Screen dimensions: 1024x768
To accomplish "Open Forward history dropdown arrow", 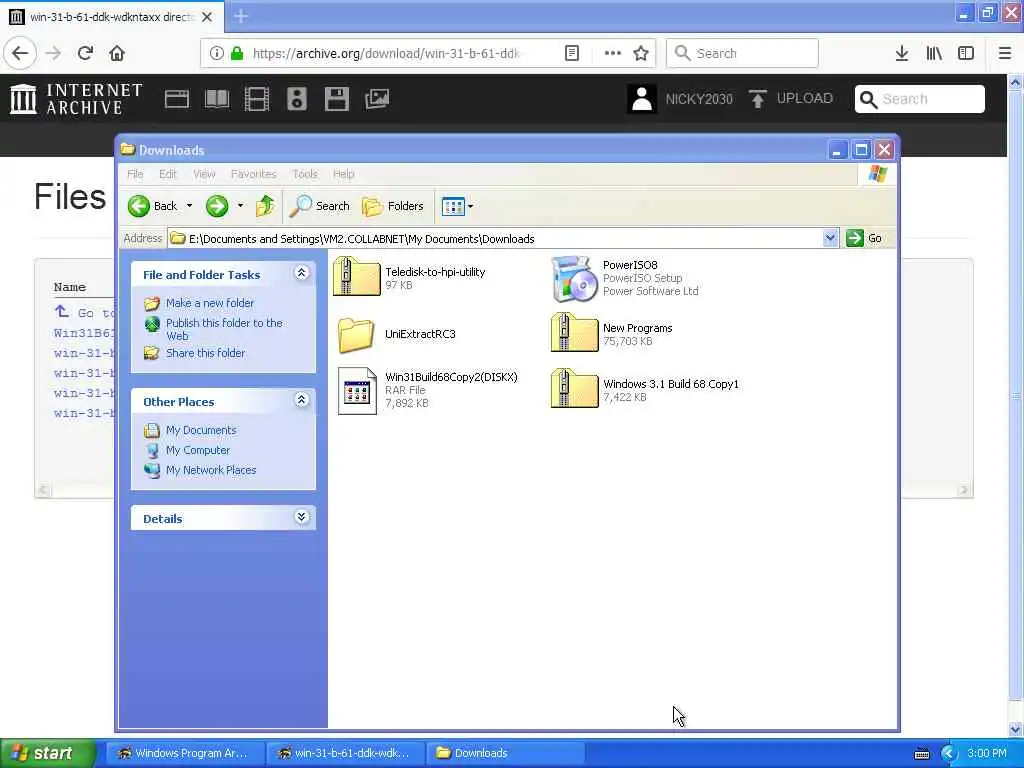I will point(240,206).
